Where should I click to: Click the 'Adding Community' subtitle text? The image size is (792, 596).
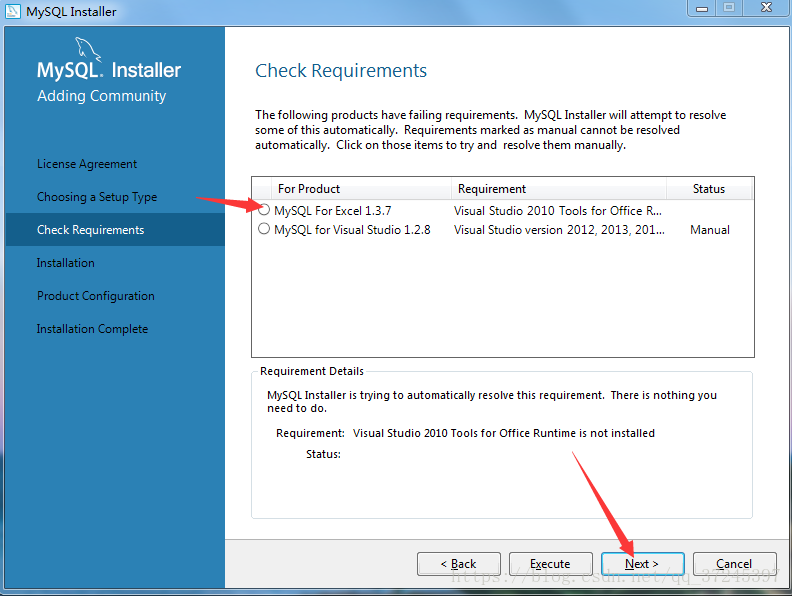click(x=102, y=96)
